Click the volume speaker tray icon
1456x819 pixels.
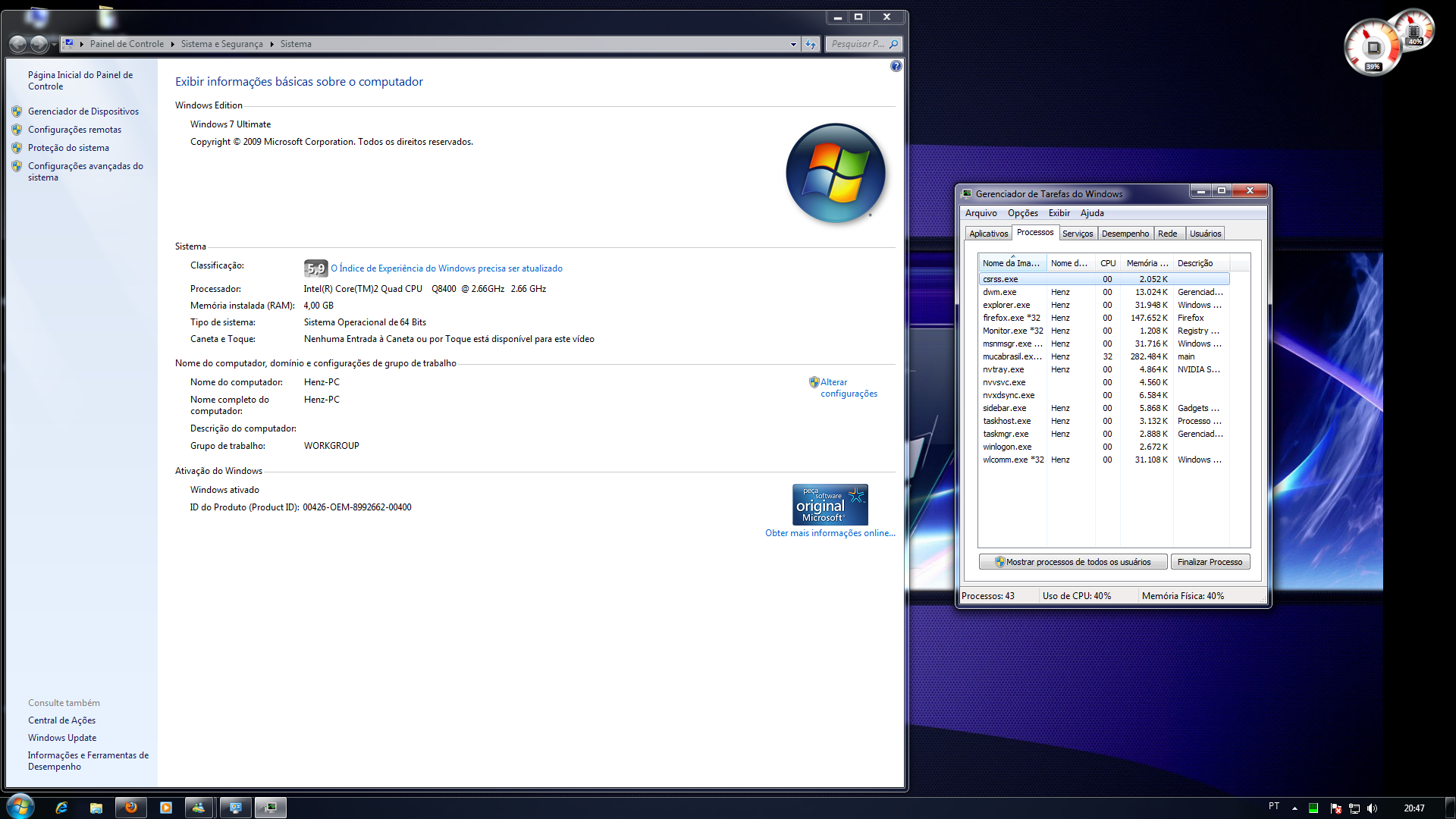coord(1372,808)
